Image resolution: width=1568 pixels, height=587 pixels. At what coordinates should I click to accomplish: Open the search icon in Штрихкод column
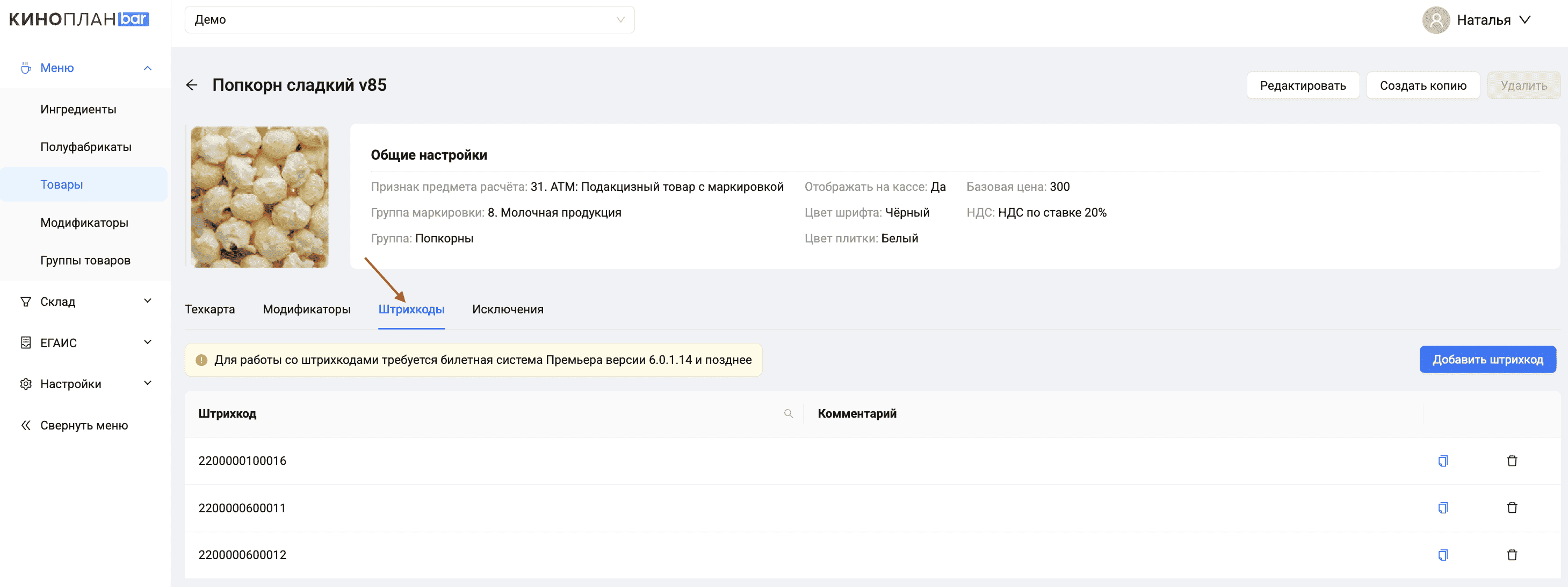click(788, 413)
